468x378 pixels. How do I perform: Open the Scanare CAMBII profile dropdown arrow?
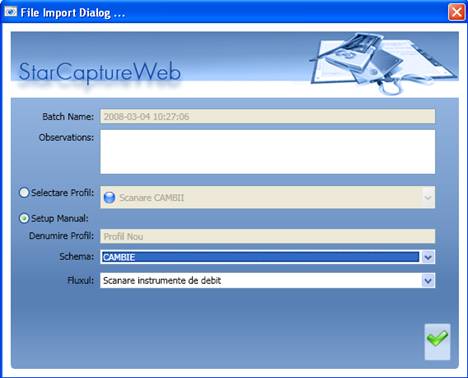point(428,197)
